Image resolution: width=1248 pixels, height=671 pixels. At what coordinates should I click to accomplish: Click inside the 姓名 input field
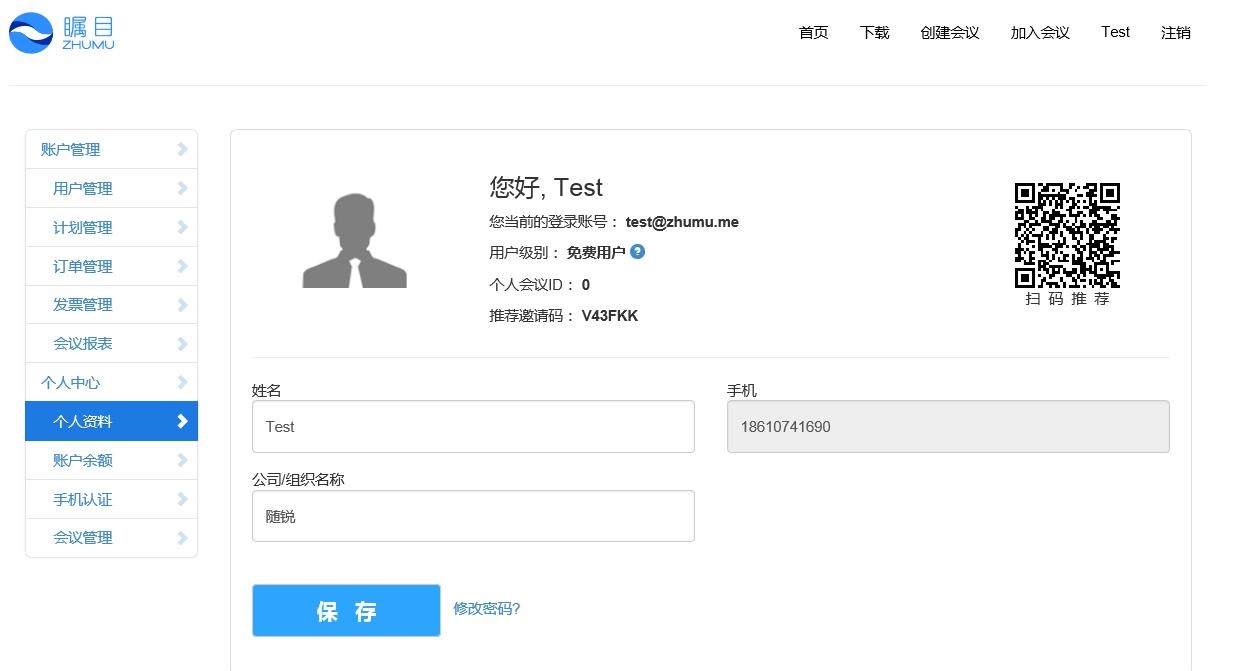tap(473, 426)
